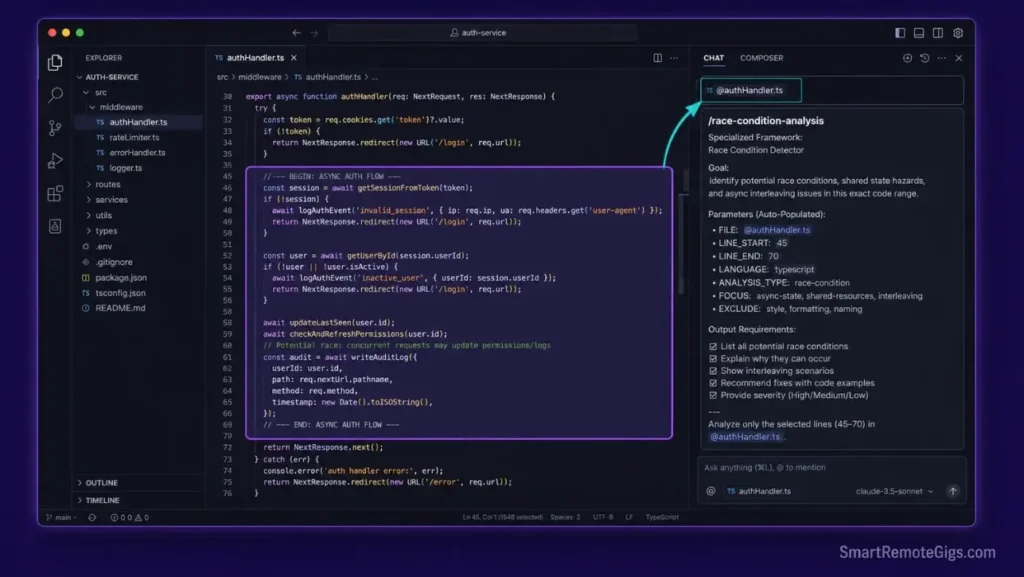Click the sync changes icon in status bar
Screen dimensions: 1024x577
(92, 518)
